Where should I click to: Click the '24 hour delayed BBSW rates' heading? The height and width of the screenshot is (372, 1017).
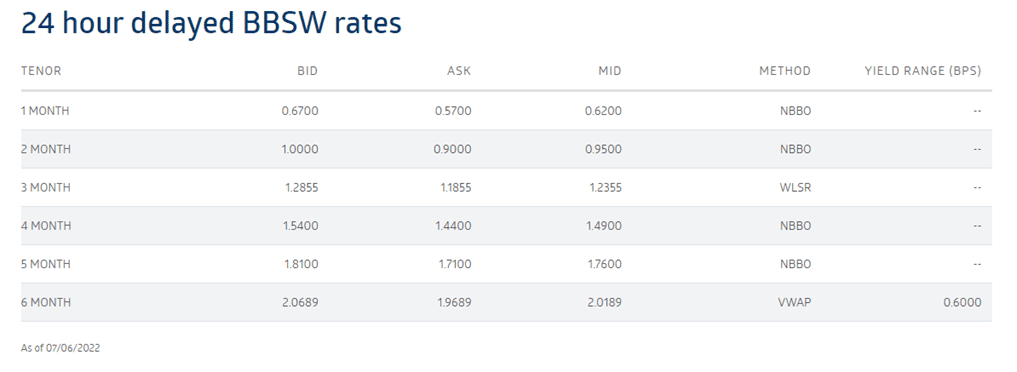[211, 23]
